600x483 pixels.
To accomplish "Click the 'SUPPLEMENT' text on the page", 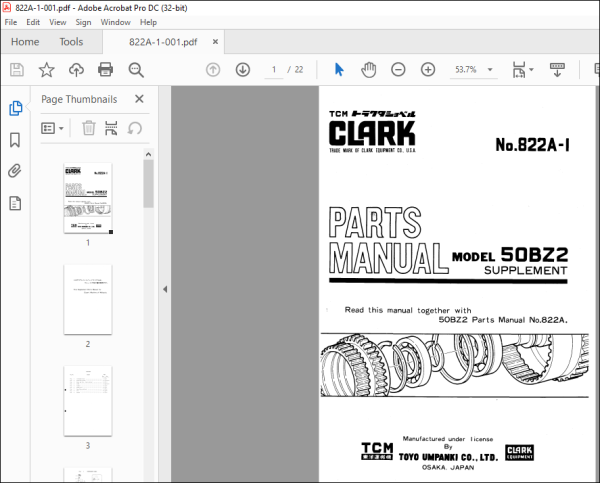I will (x=525, y=271).
